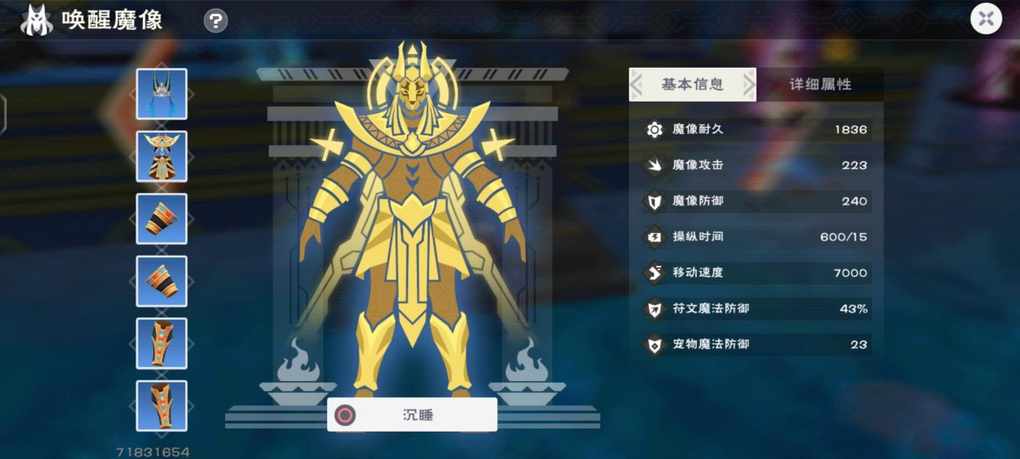
Task: Select the bottom leg armor slot
Action: 161,406
